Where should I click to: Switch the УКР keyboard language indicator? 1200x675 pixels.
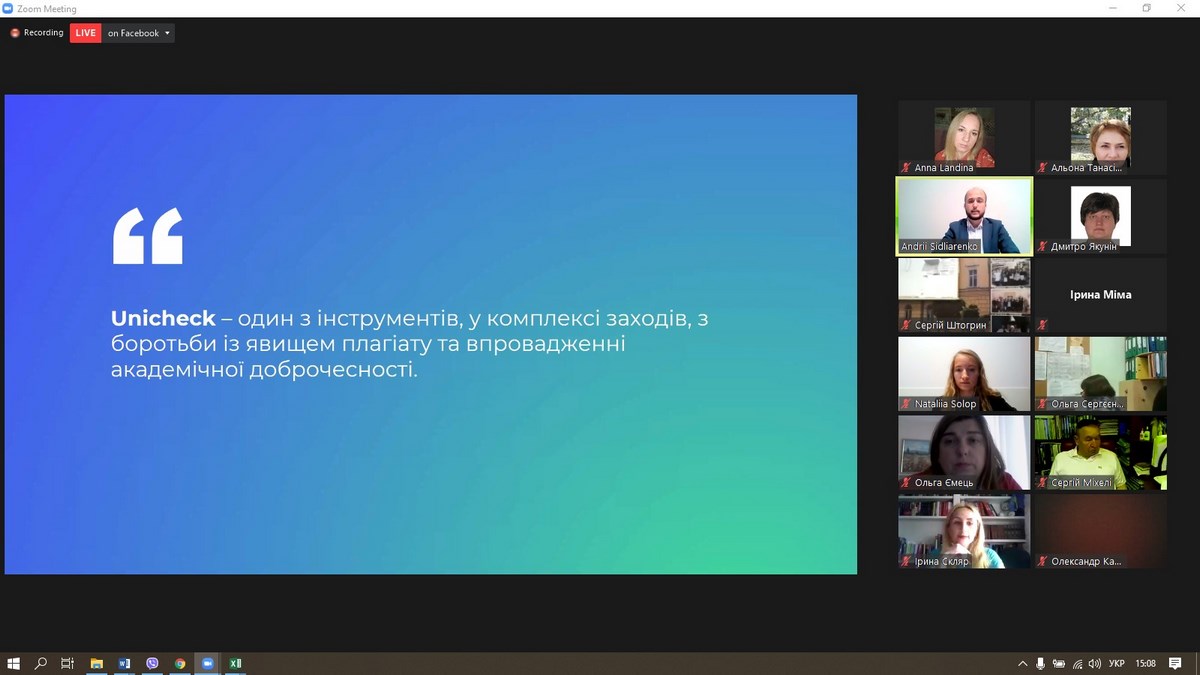[x=1117, y=663]
